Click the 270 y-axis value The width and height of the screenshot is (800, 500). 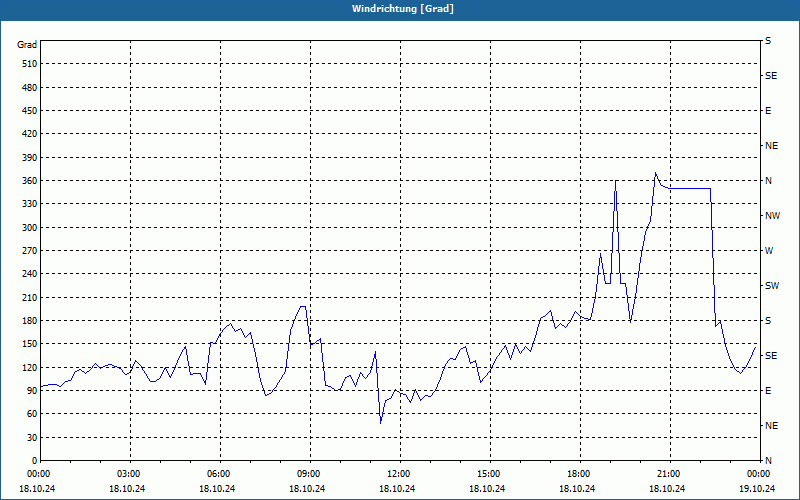tap(30, 251)
